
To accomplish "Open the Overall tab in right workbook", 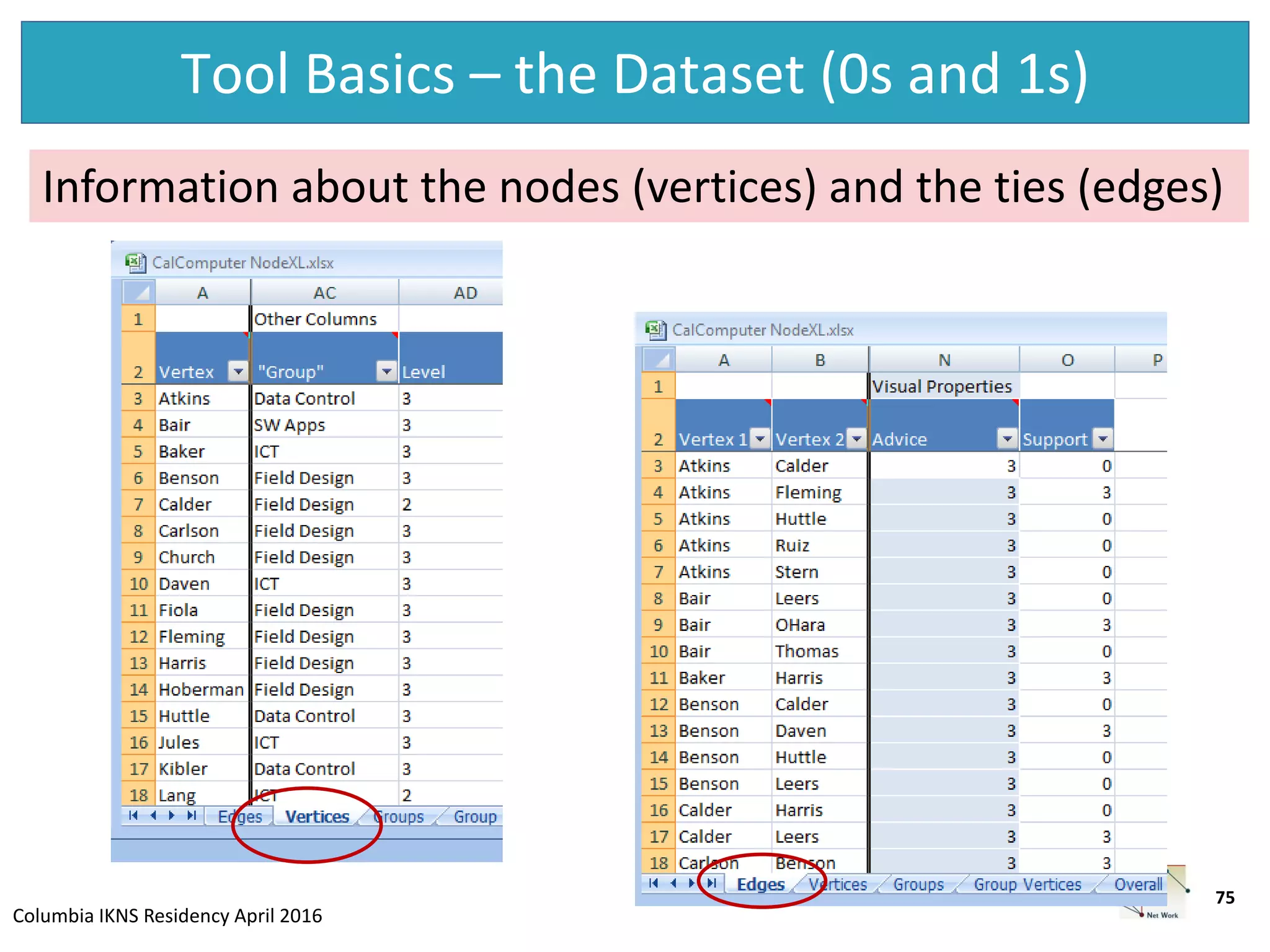I will (x=1138, y=884).
